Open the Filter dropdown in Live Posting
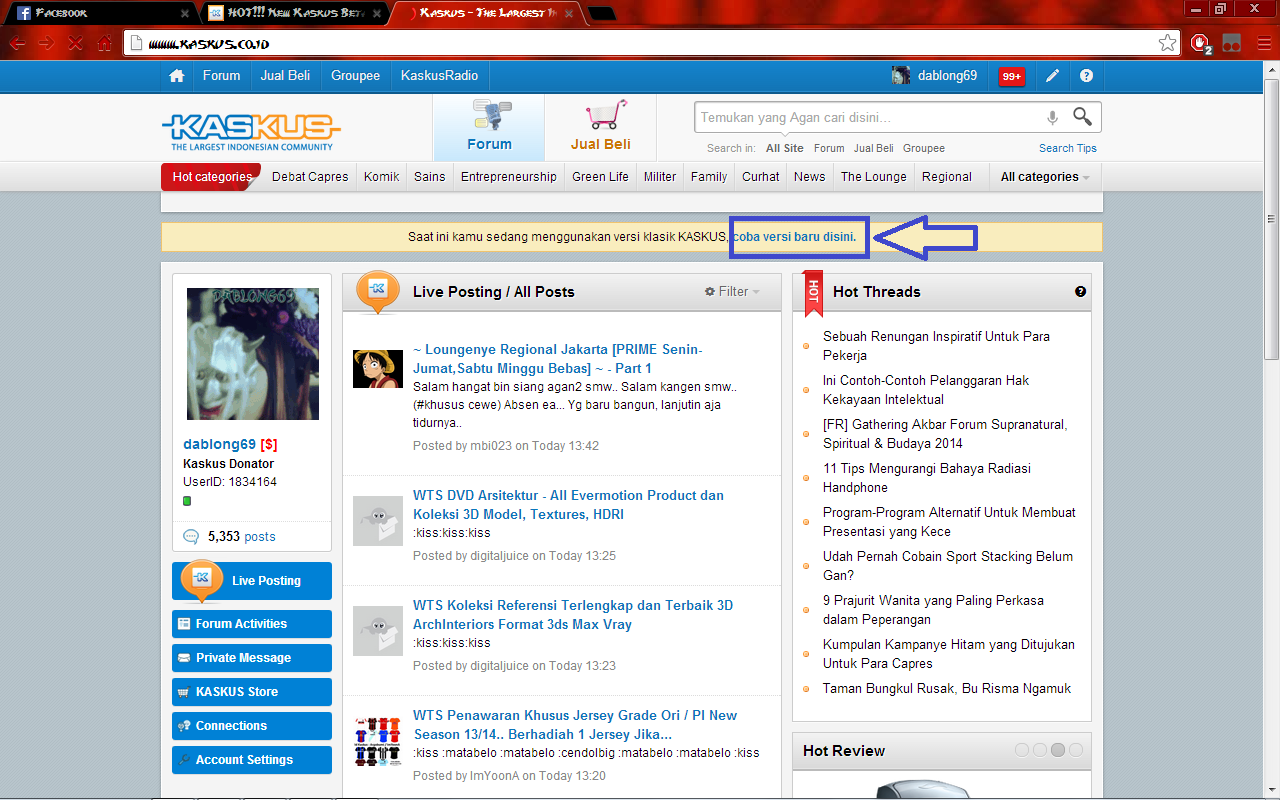 (x=732, y=292)
